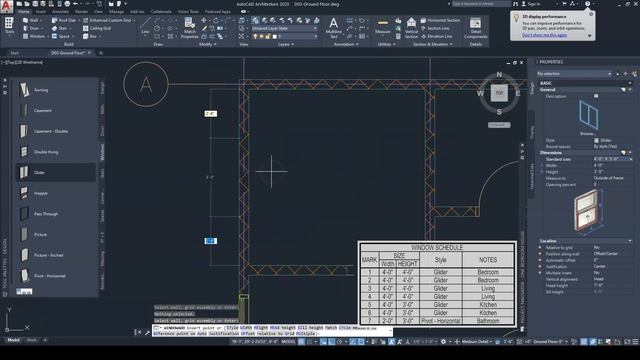Viewport: 640px width, 360px height.
Task: Open the Insert ribbon tab
Action: tap(41, 12)
